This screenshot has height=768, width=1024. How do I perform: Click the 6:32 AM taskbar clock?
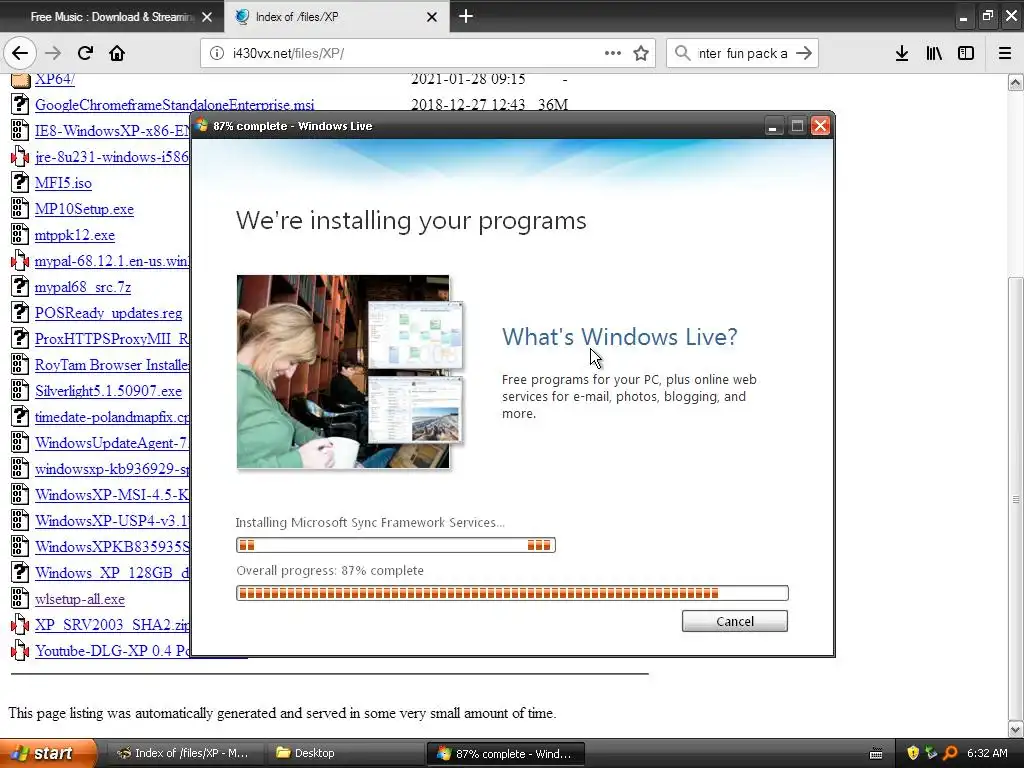(987, 753)
